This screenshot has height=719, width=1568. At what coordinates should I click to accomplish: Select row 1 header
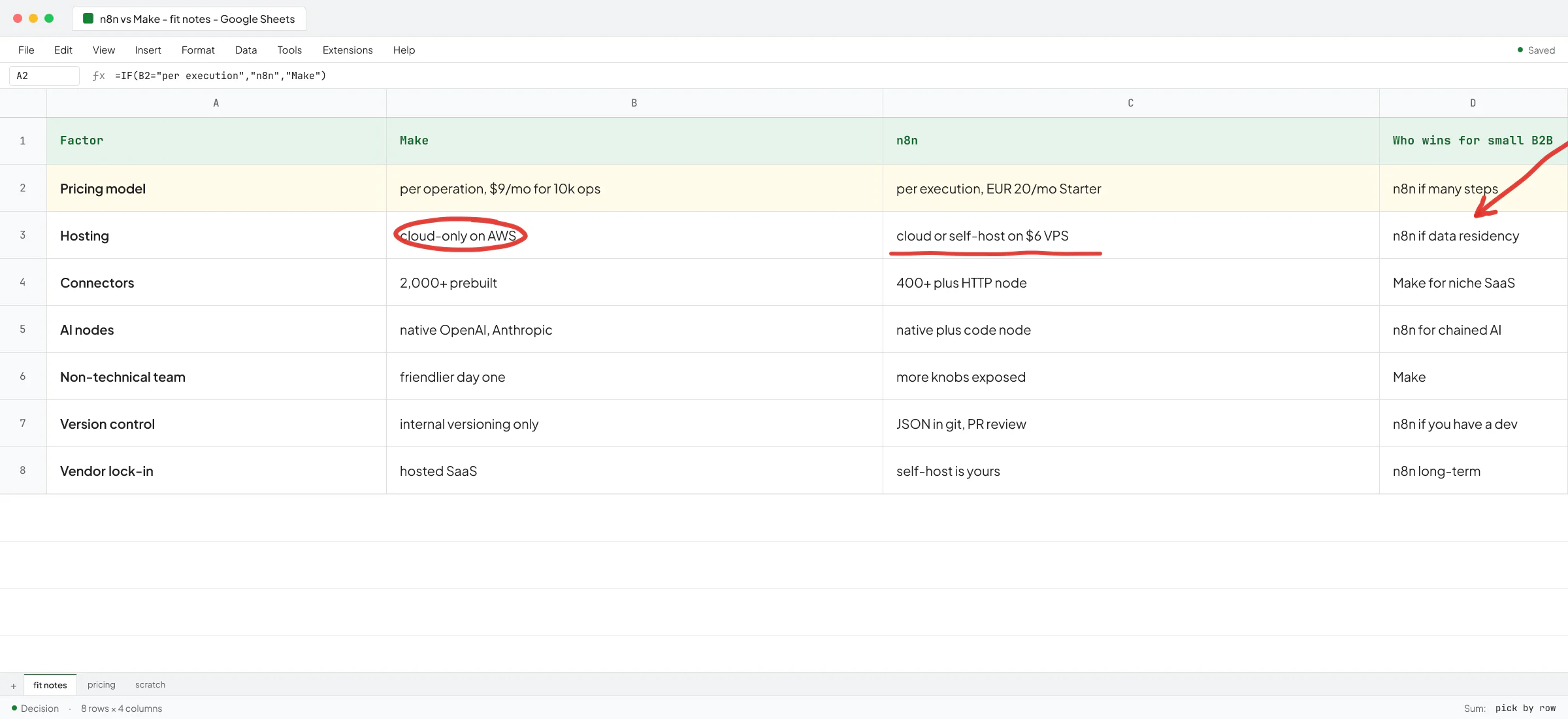(23, 141)
